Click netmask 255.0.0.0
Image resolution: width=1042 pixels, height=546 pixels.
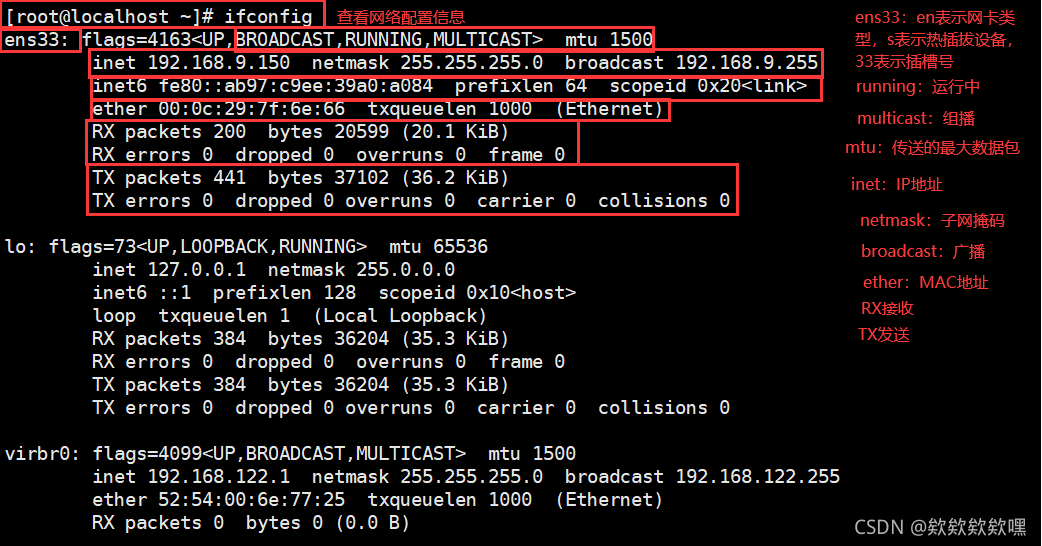click(361, 270)
